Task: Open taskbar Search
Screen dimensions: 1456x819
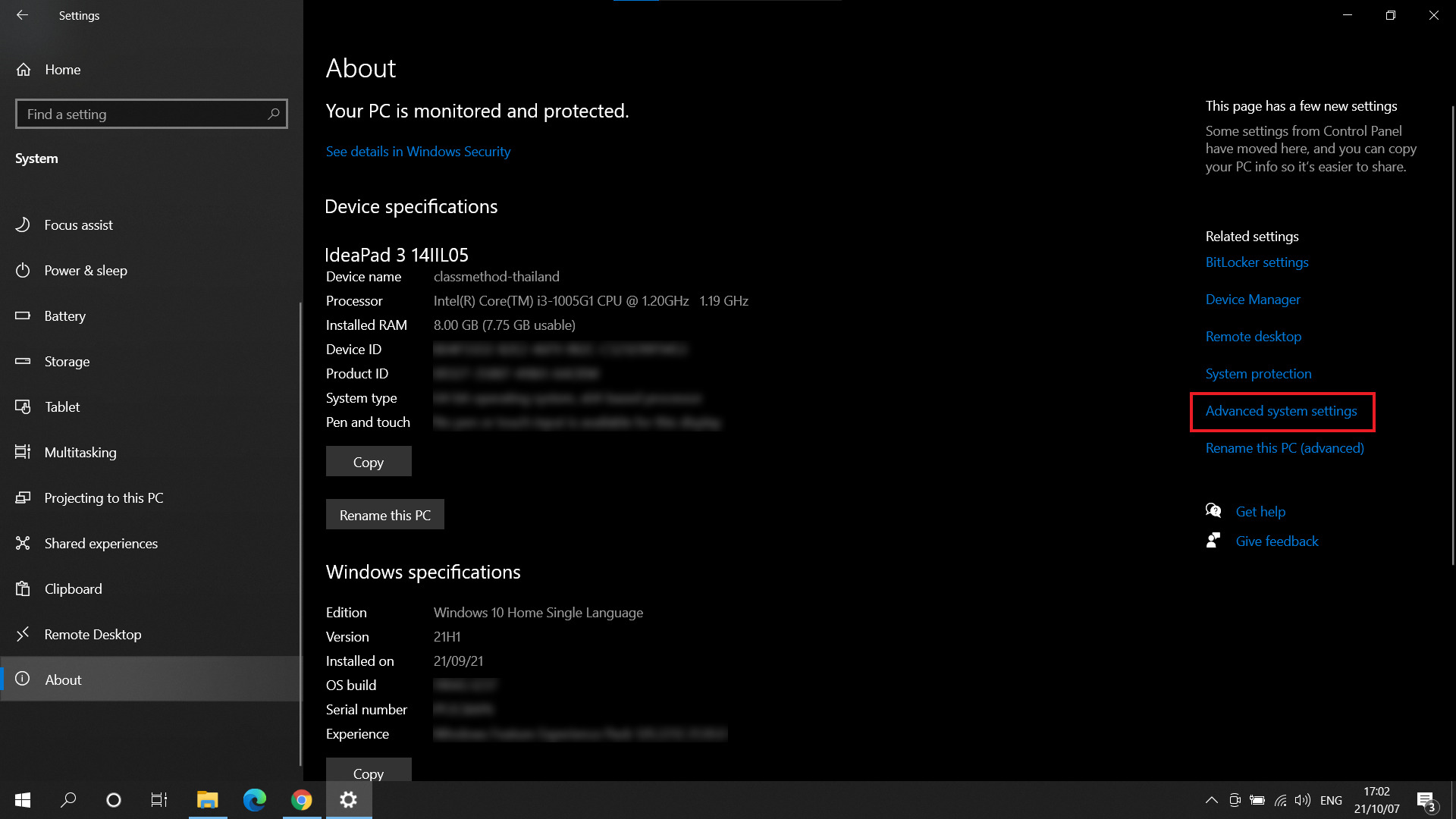Action: pyautogui.click(x=68, y=800)
